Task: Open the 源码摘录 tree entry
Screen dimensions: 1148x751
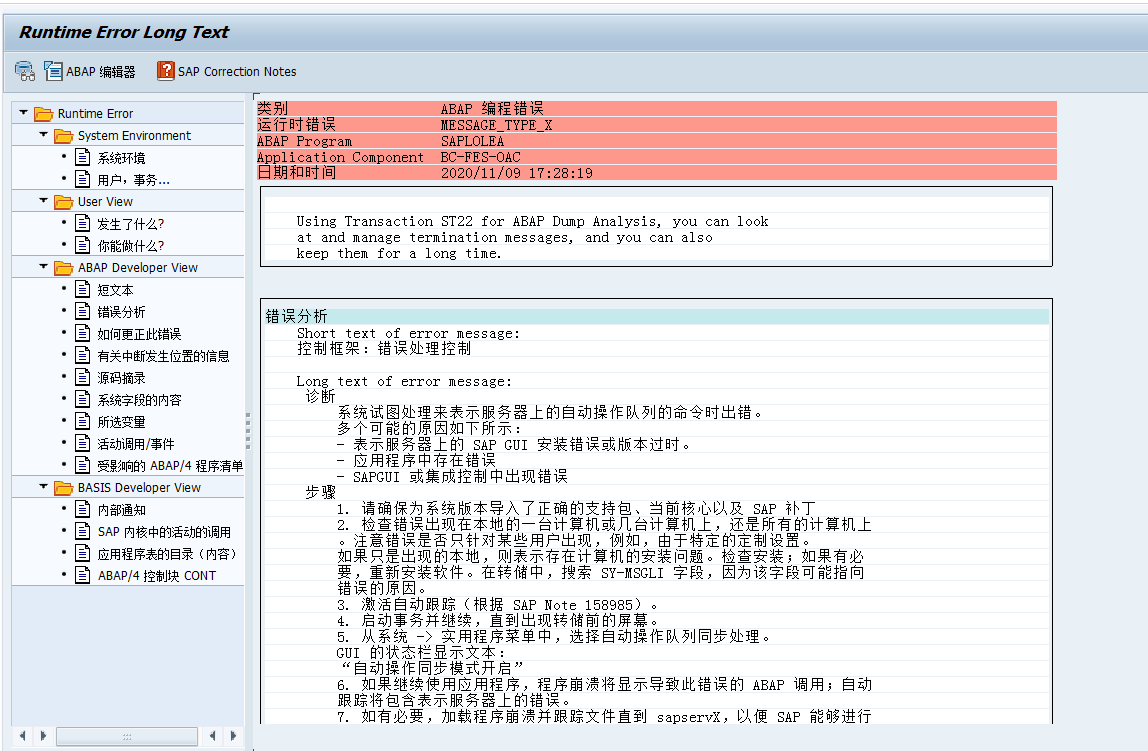Action: point(122,378)
